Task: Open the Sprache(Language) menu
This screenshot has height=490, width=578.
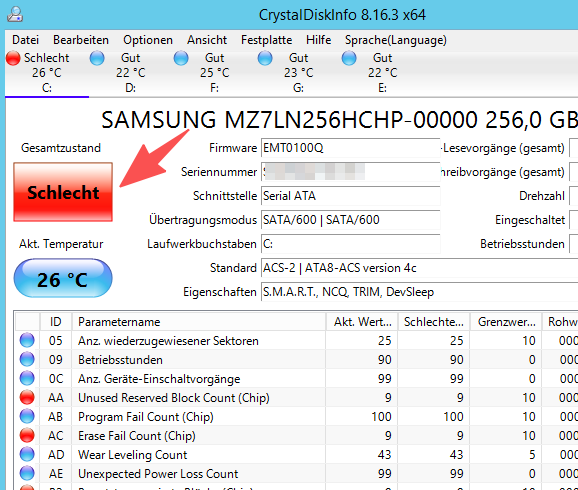Action: point(396,40)
